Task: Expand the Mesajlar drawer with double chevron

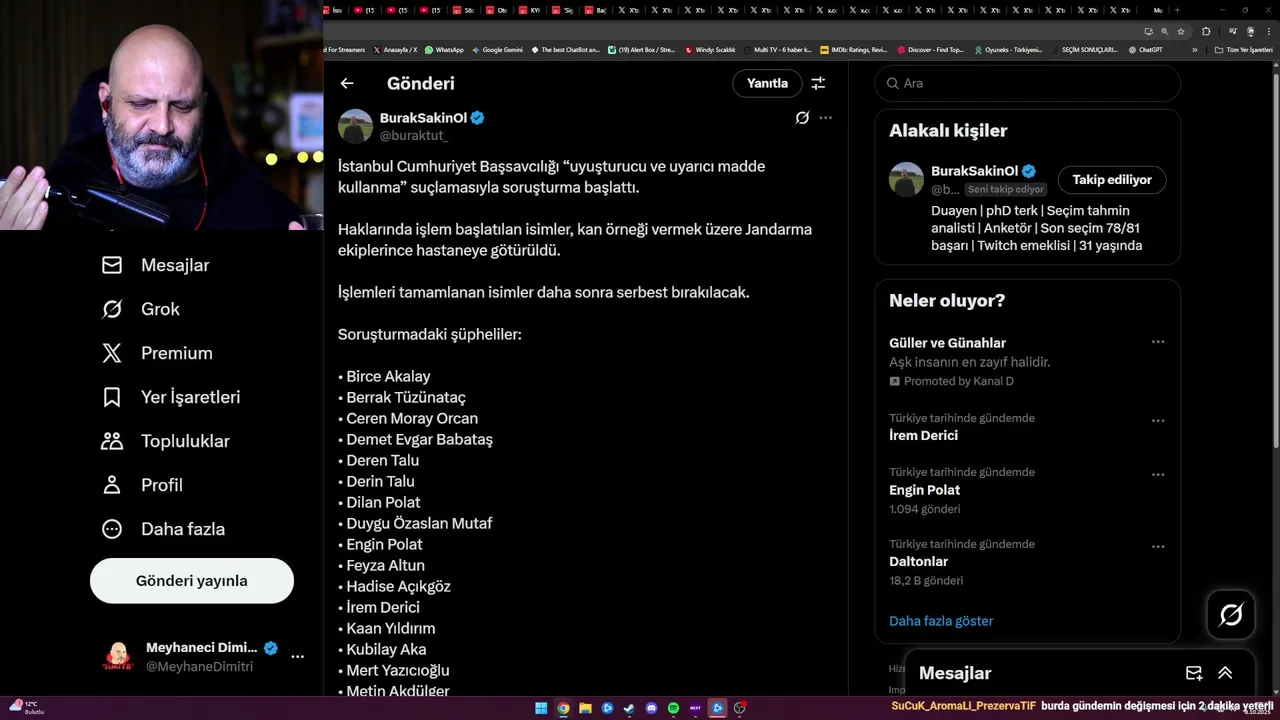Action: point(1225,673)
